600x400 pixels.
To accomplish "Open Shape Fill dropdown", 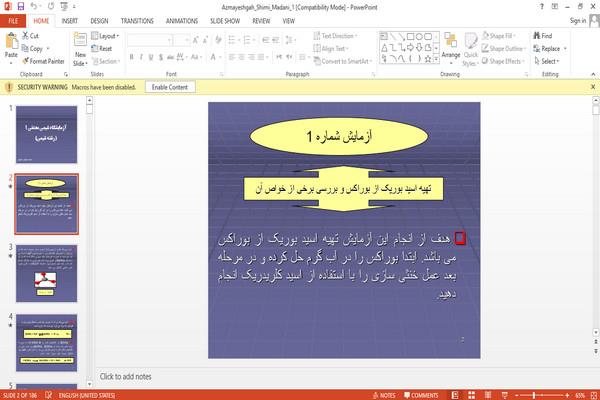I will coord(499,36).
